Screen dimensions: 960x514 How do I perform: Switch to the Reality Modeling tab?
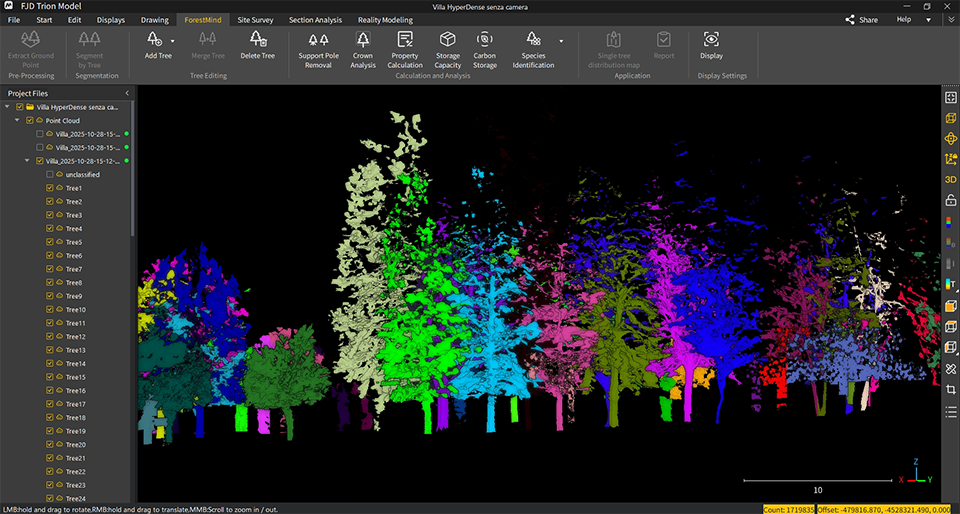pos(385,20)
